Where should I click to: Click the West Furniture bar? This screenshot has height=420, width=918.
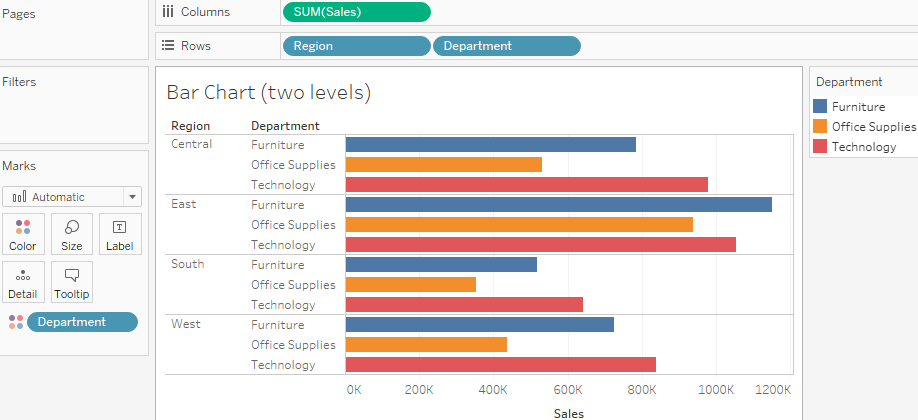pos(480,325)
